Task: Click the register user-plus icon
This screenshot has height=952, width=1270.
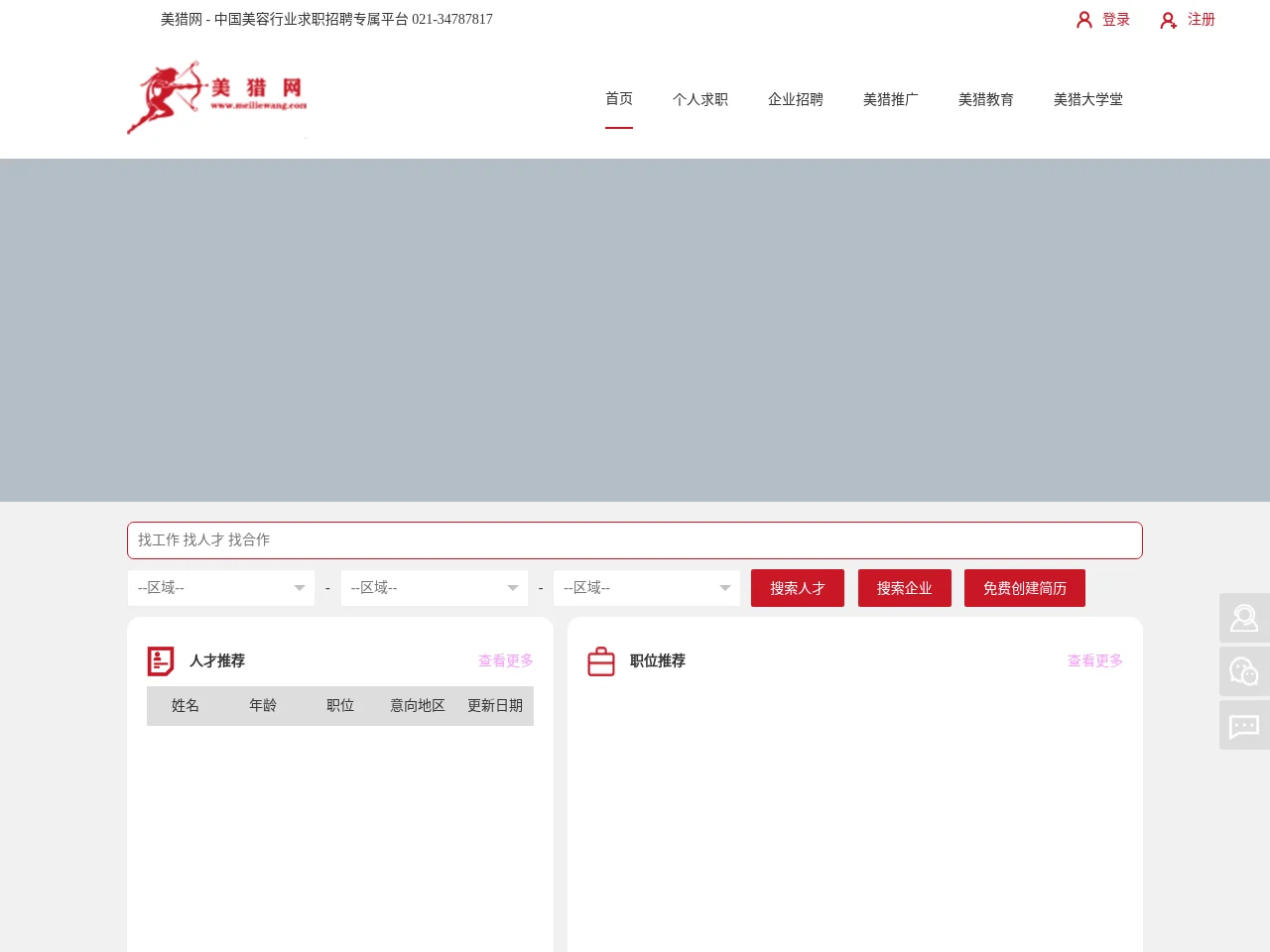Action: 1169,20
